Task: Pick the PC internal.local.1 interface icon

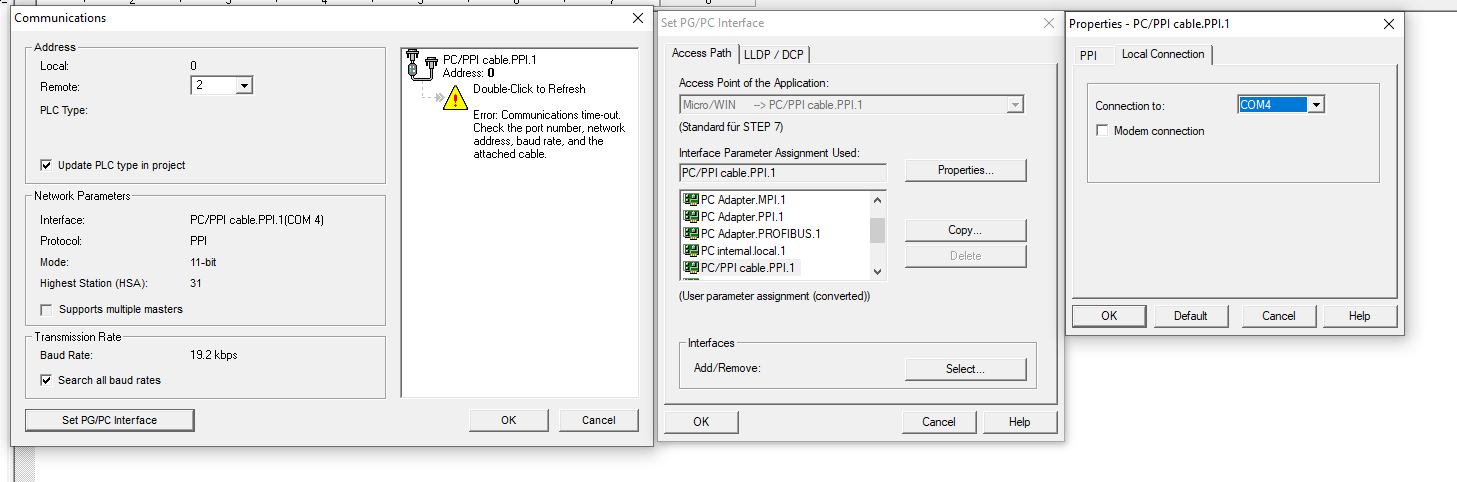Action: click(690, 250)
